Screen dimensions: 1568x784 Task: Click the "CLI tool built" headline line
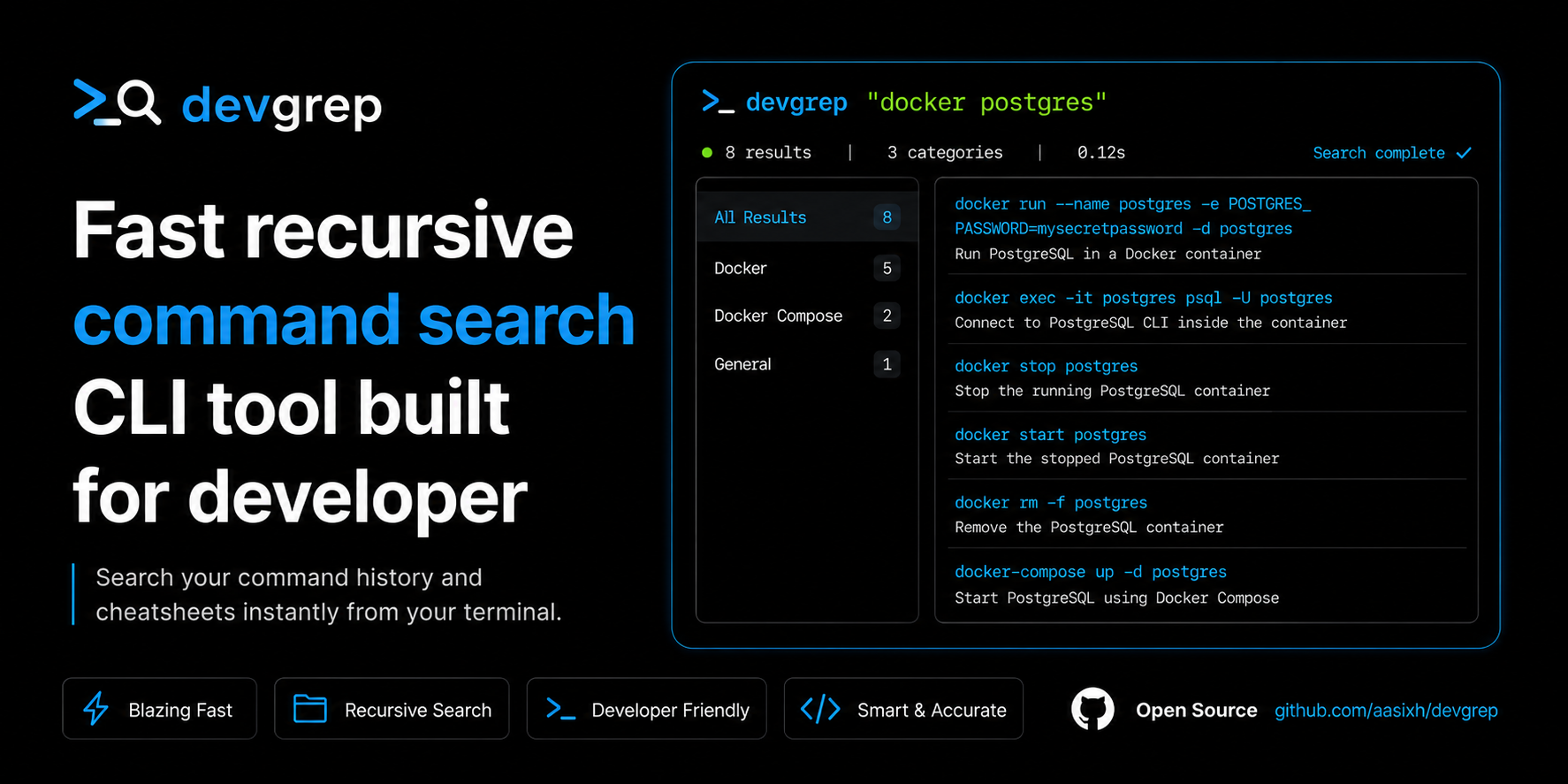292,408
